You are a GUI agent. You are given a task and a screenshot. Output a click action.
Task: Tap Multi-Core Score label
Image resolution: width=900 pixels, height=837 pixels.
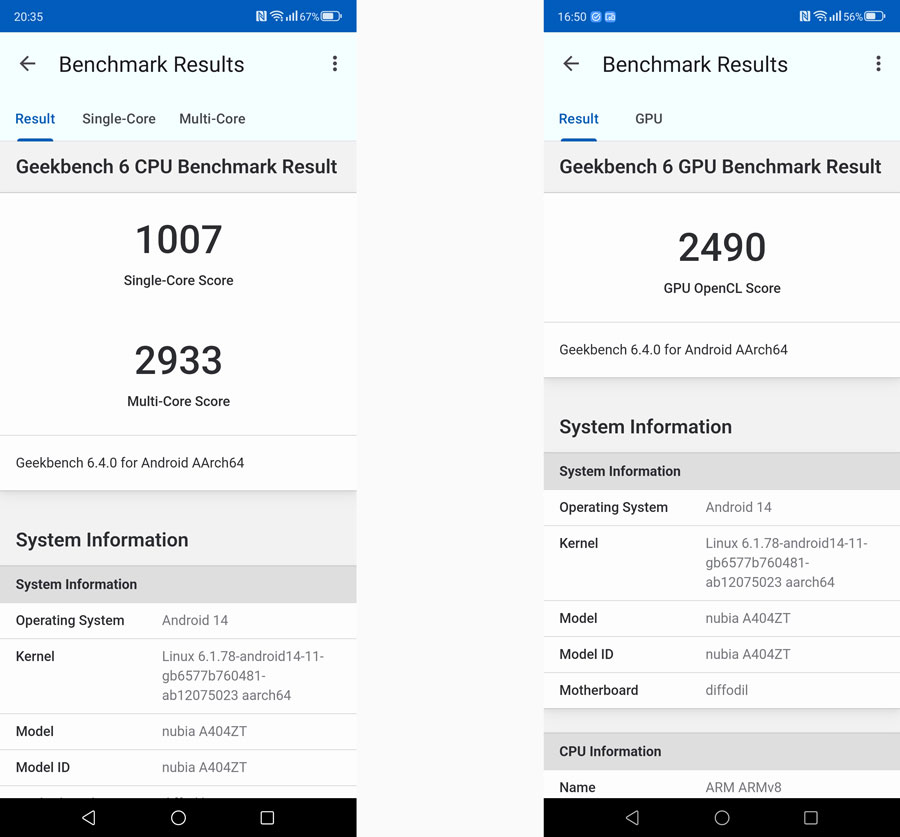179,401
